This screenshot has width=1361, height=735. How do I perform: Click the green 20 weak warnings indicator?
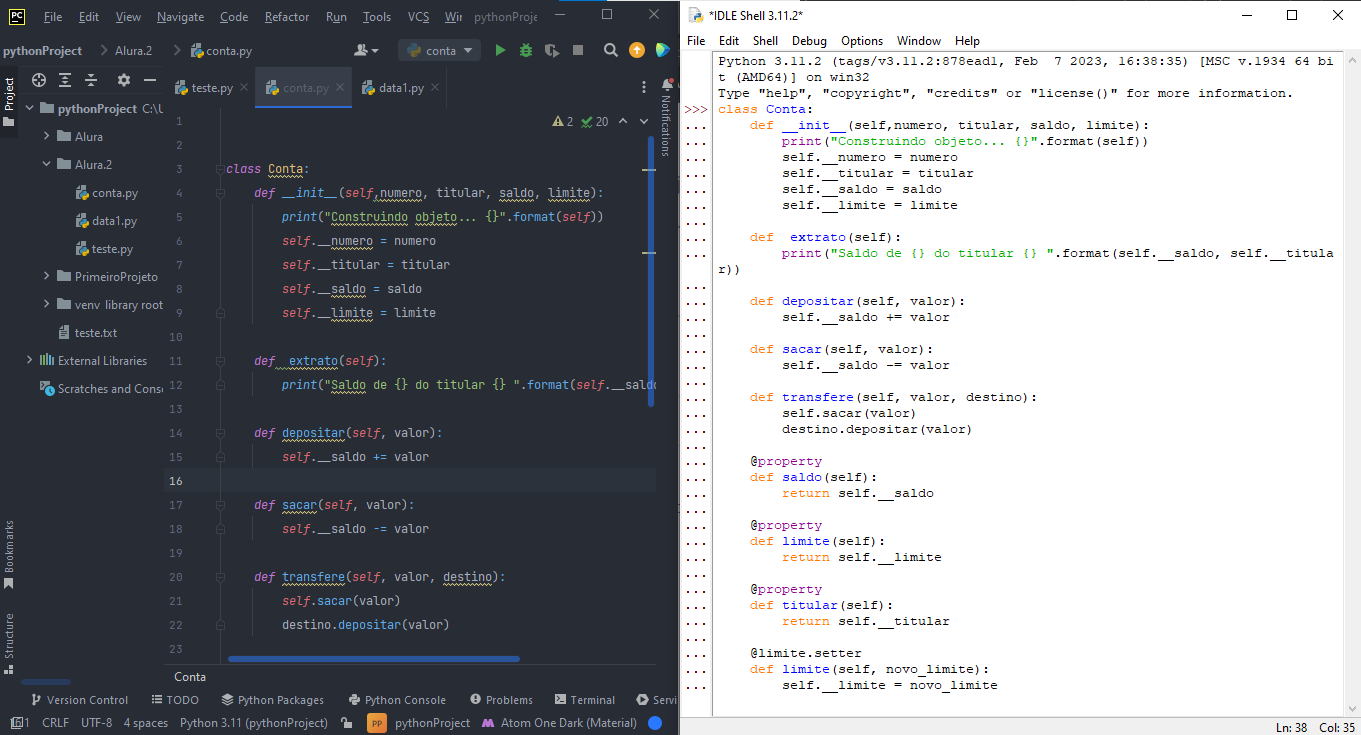click(594, 122)
